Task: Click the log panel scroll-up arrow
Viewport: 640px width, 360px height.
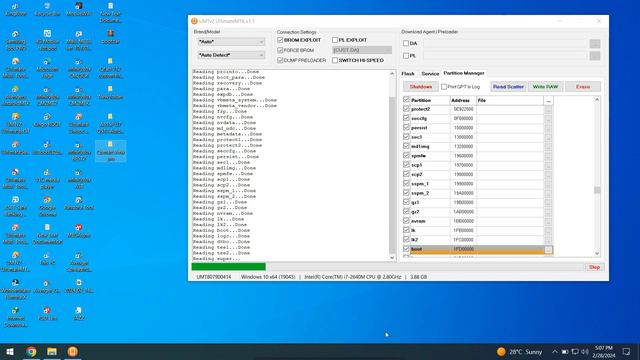Action: pyautogui.click(x=392, y=74)
